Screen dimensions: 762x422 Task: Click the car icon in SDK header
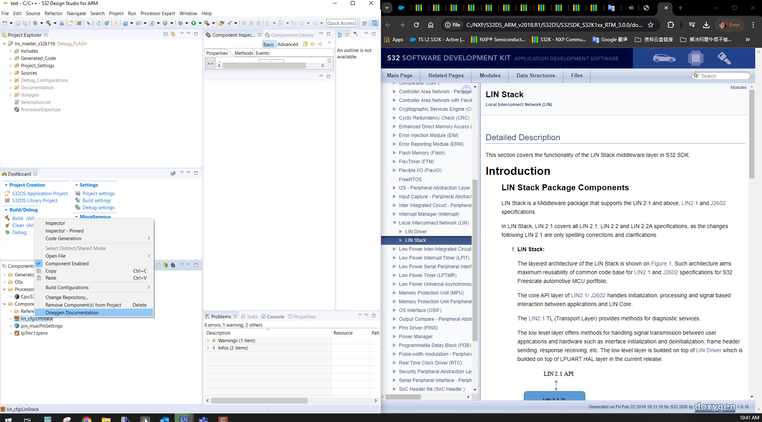click(x=664, y=58)
